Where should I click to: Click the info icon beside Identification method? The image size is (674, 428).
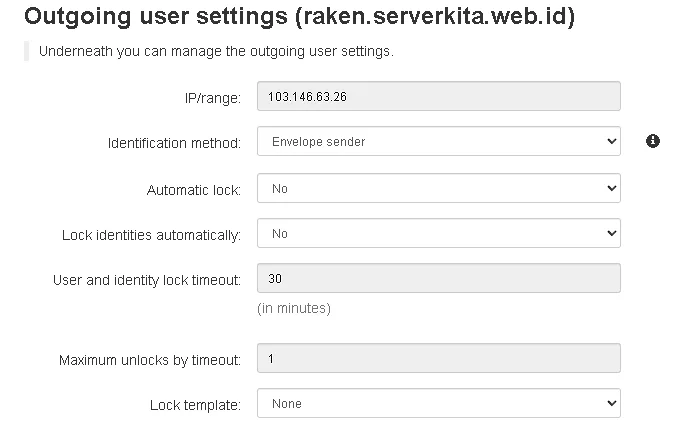(653, 141)
